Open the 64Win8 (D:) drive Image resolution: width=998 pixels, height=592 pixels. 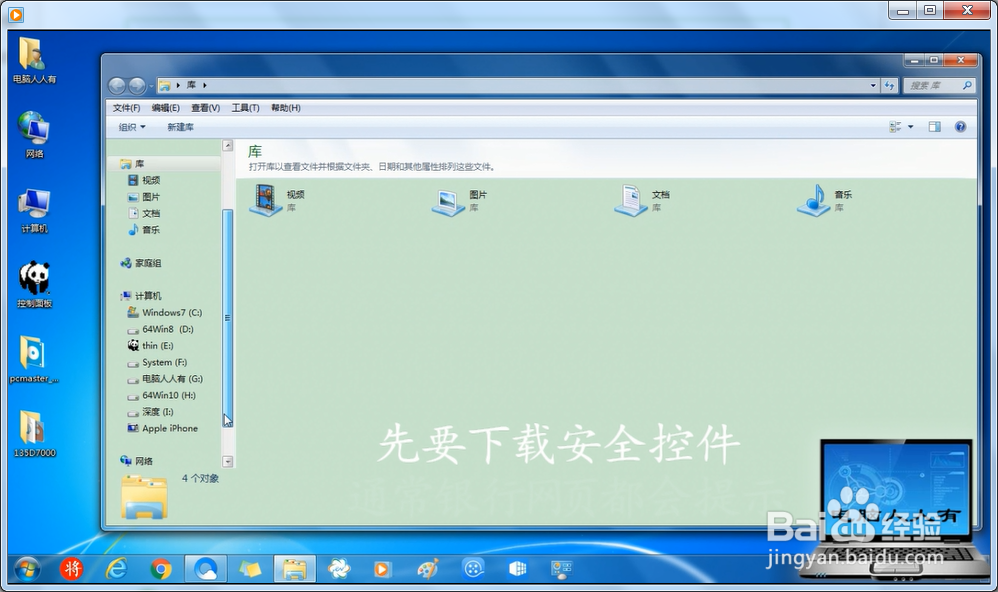pyautogui.click(x=160, y=329)
